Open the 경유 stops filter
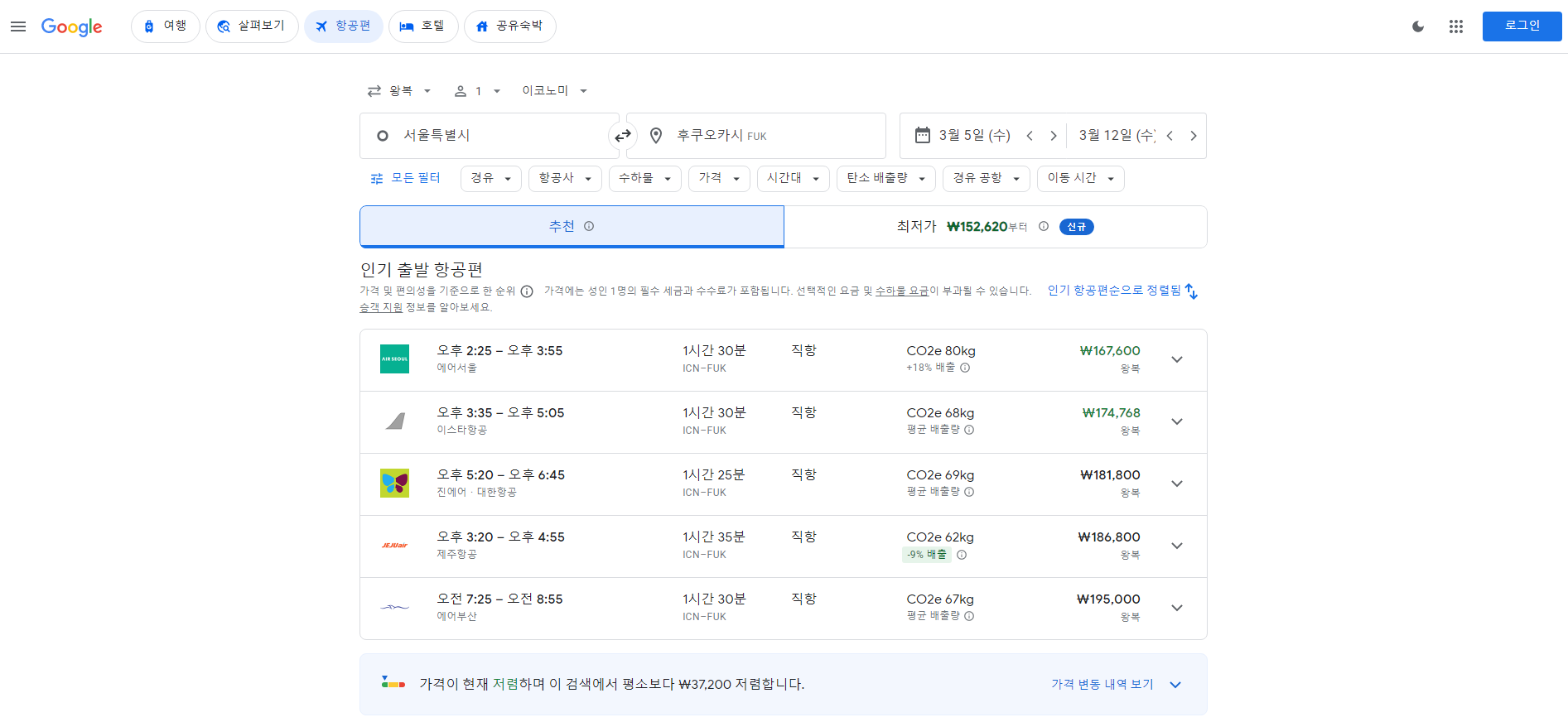The width and height of the screenshot is (1568, 722). [491, 178]
